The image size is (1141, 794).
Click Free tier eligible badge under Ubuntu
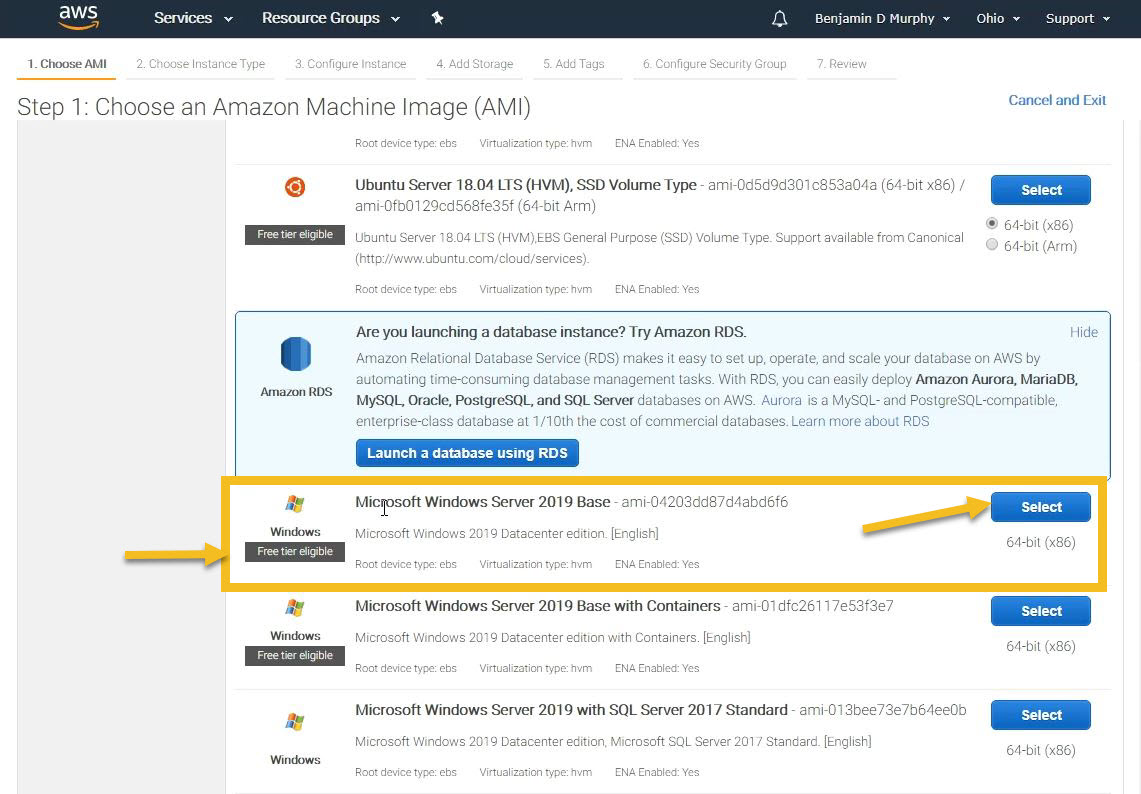click(295, 234)
